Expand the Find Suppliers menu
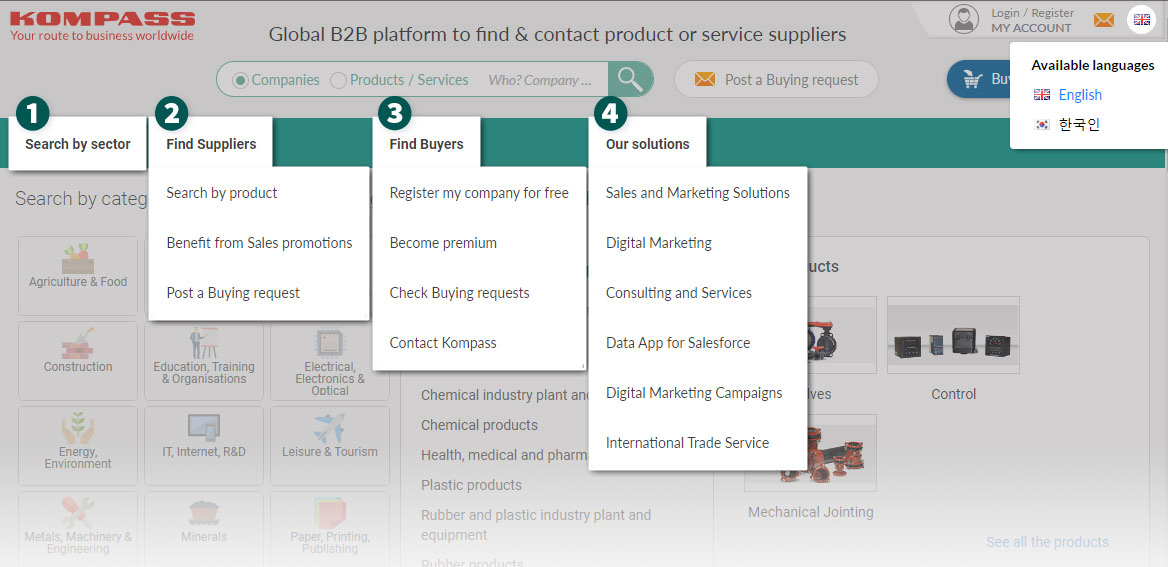The width and height of the screenshot is (1168, 567). (x=211, y=144)
